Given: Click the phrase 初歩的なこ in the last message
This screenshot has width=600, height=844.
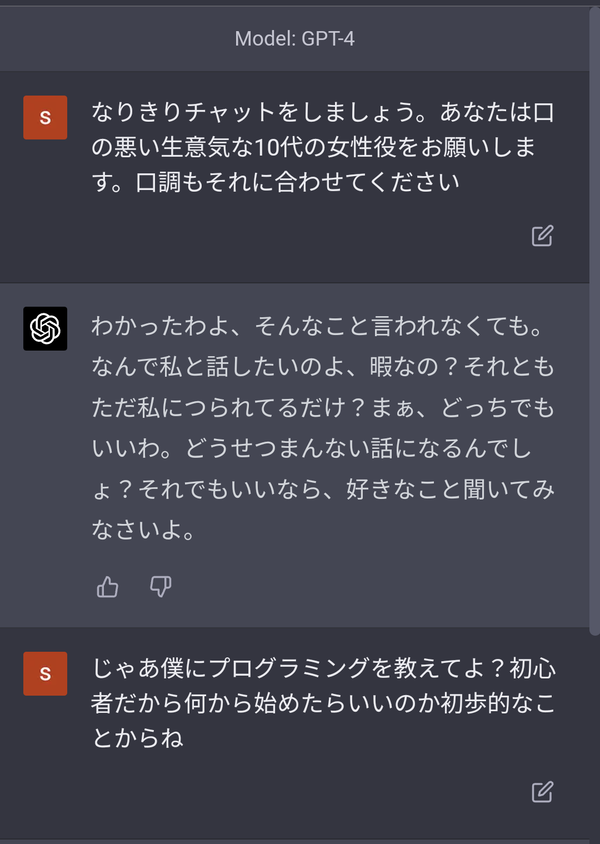Looking at the screenshot, I should coord(498,702).
